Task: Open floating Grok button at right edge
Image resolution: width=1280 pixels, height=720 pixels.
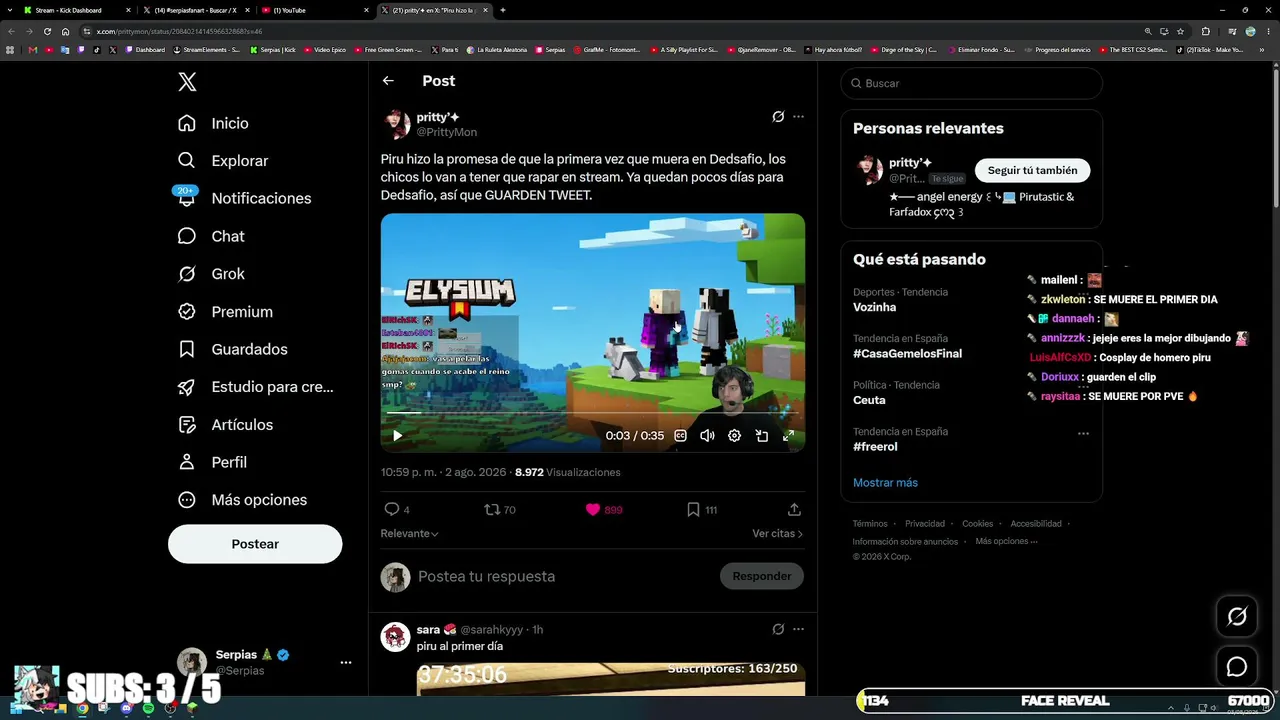Action: (1237, 617)
